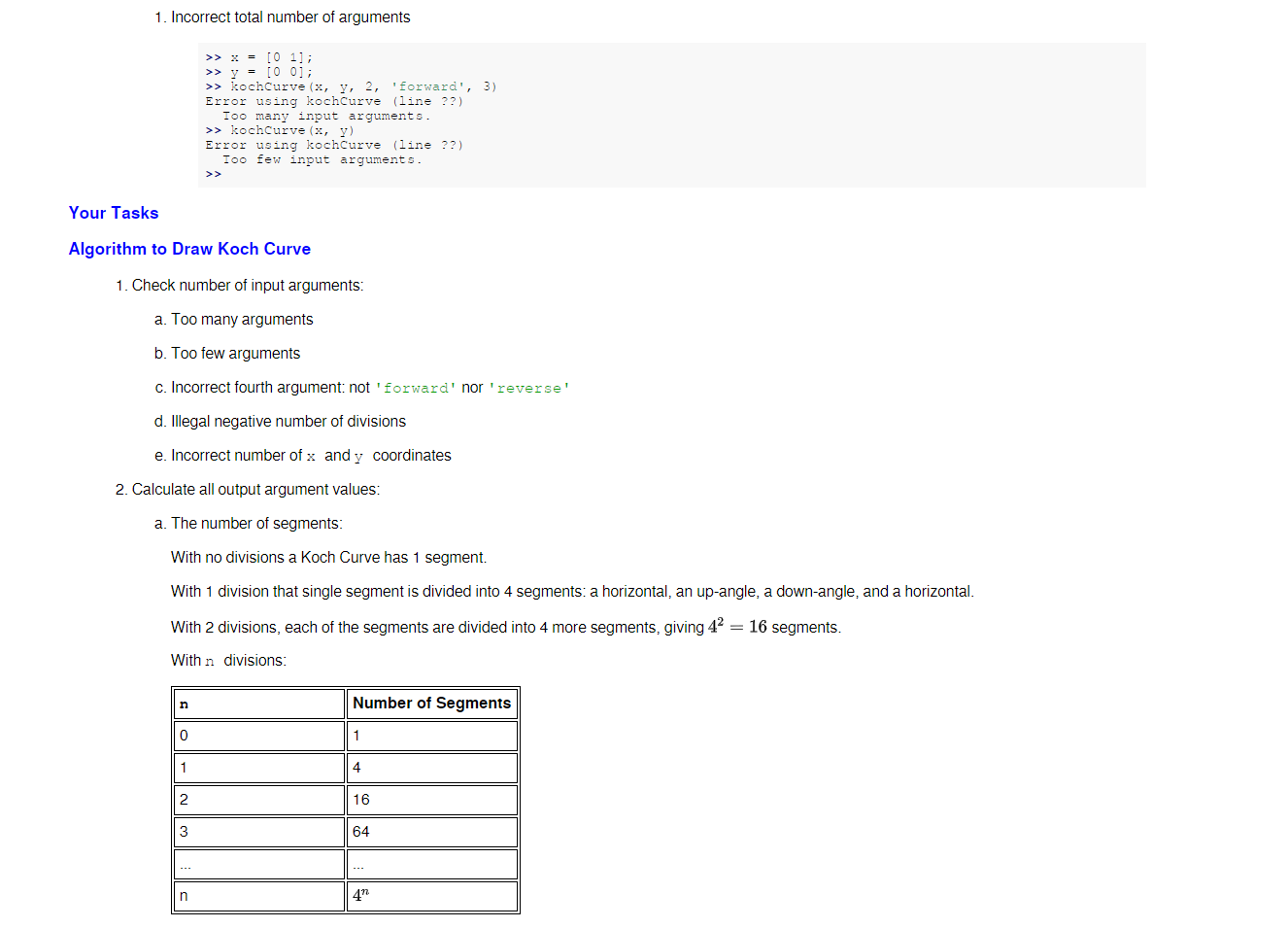The width and height of the screenshot is (1288, 928).
Task: Click the segments cell showing '4ⁿ'
Action: pos(432,896)
